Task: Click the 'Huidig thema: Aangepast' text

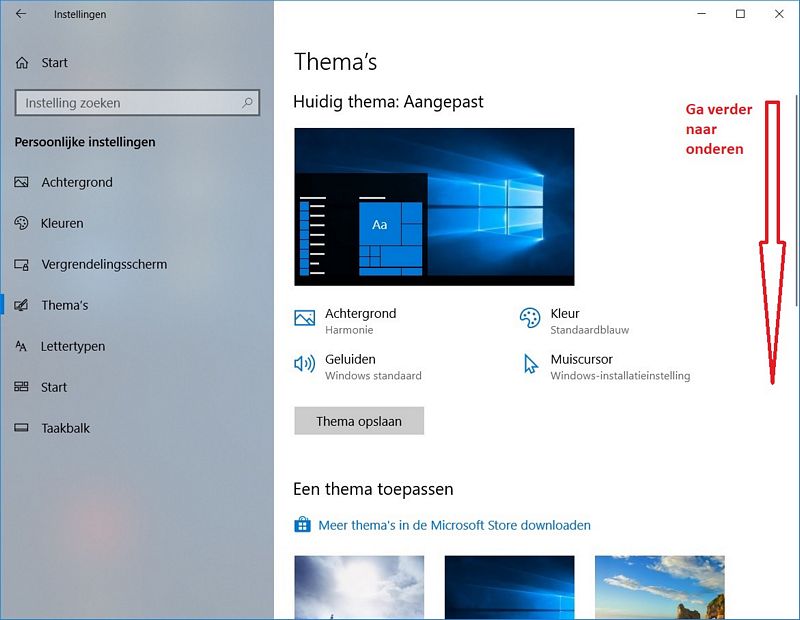Action: click(x=388, y=102)
